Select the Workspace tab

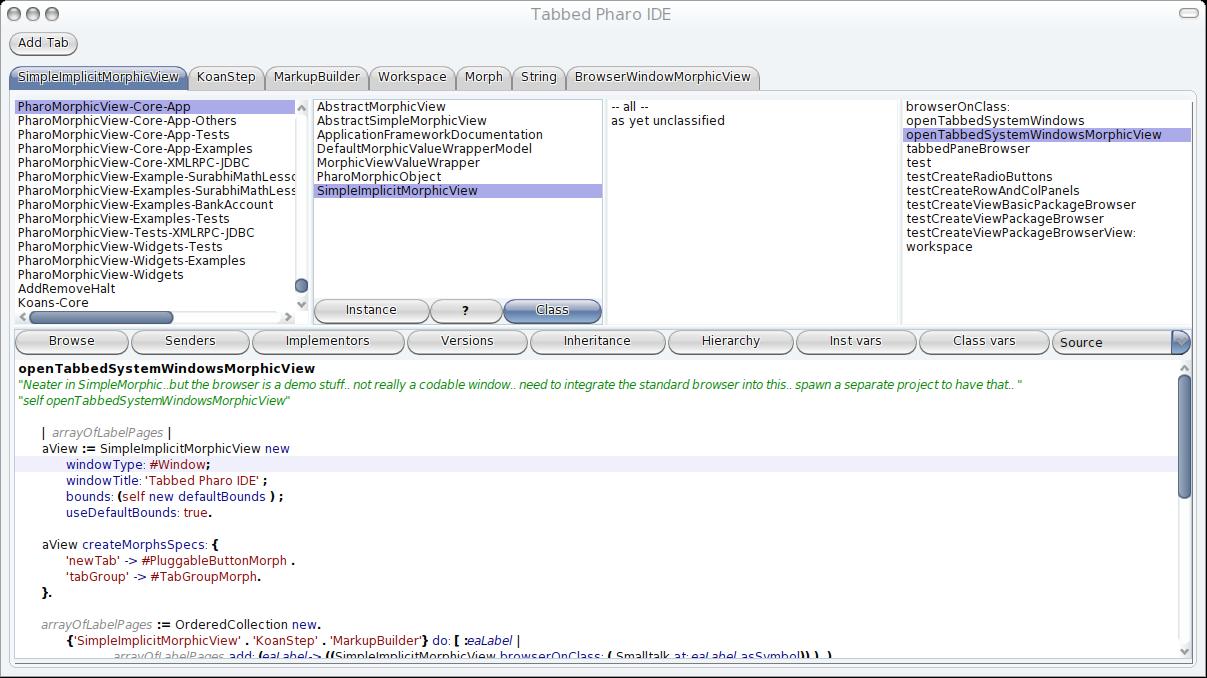click(412, 77)
